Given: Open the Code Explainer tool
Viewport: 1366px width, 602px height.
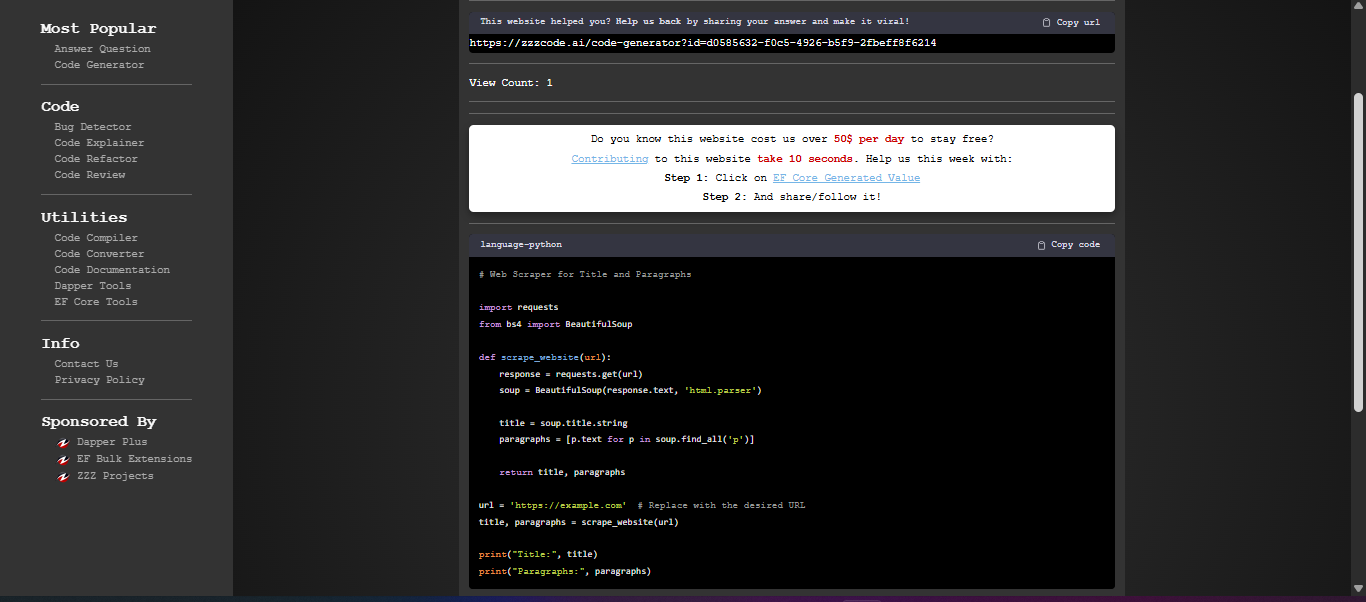Looking at the screenshot, I should point(99,143).
